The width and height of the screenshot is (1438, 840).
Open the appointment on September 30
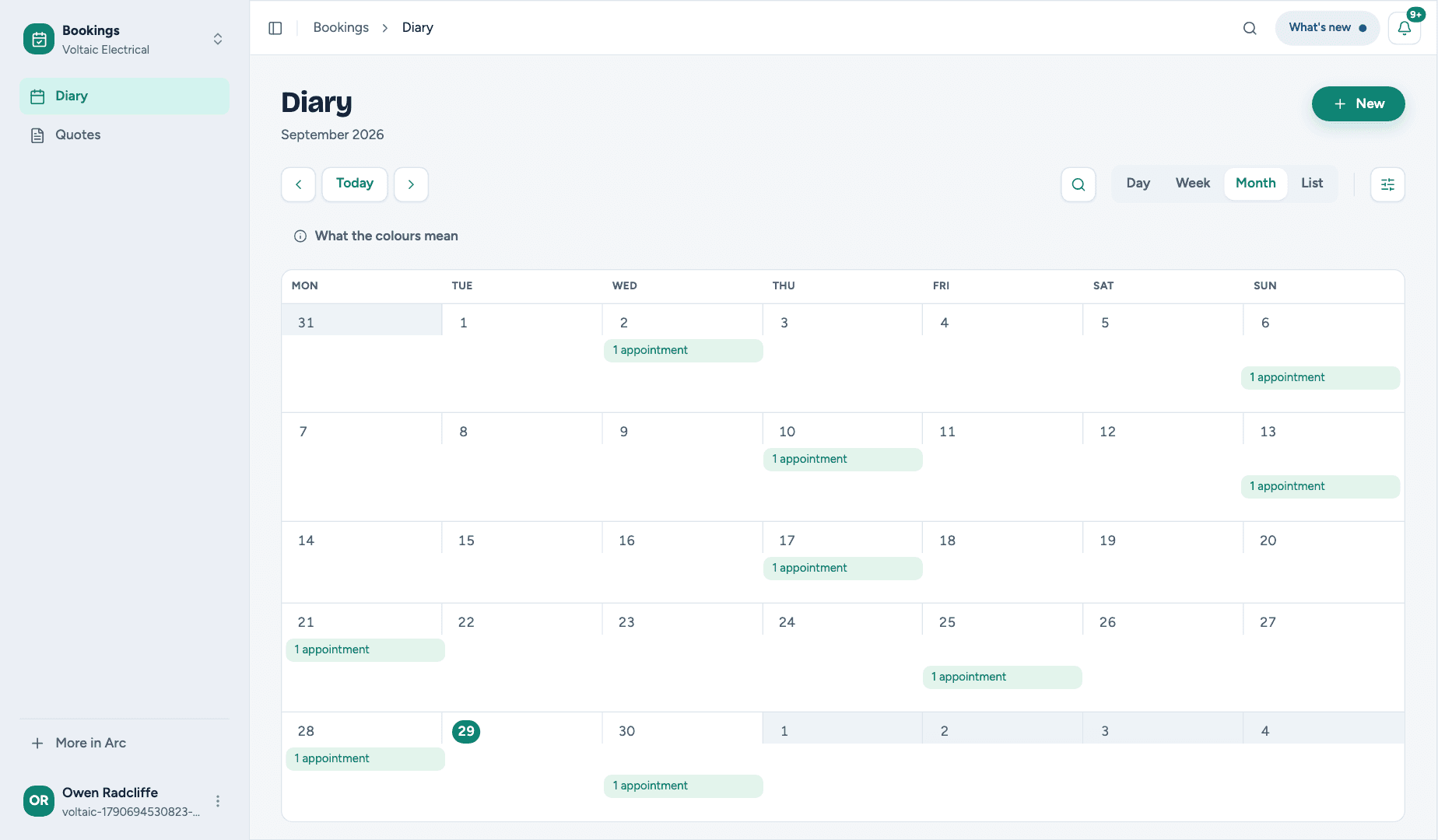(683, 786)
